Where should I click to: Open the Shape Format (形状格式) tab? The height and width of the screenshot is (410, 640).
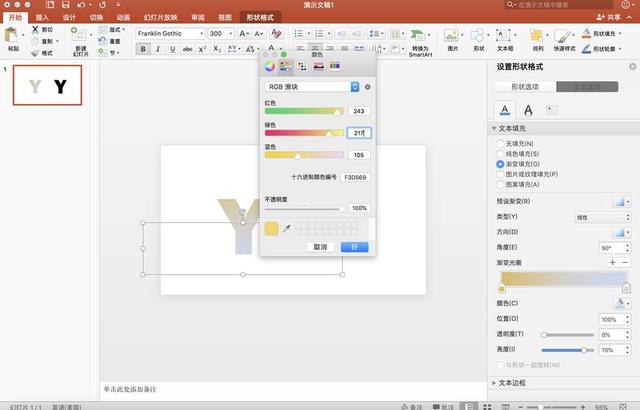click(x=260, y=18)
